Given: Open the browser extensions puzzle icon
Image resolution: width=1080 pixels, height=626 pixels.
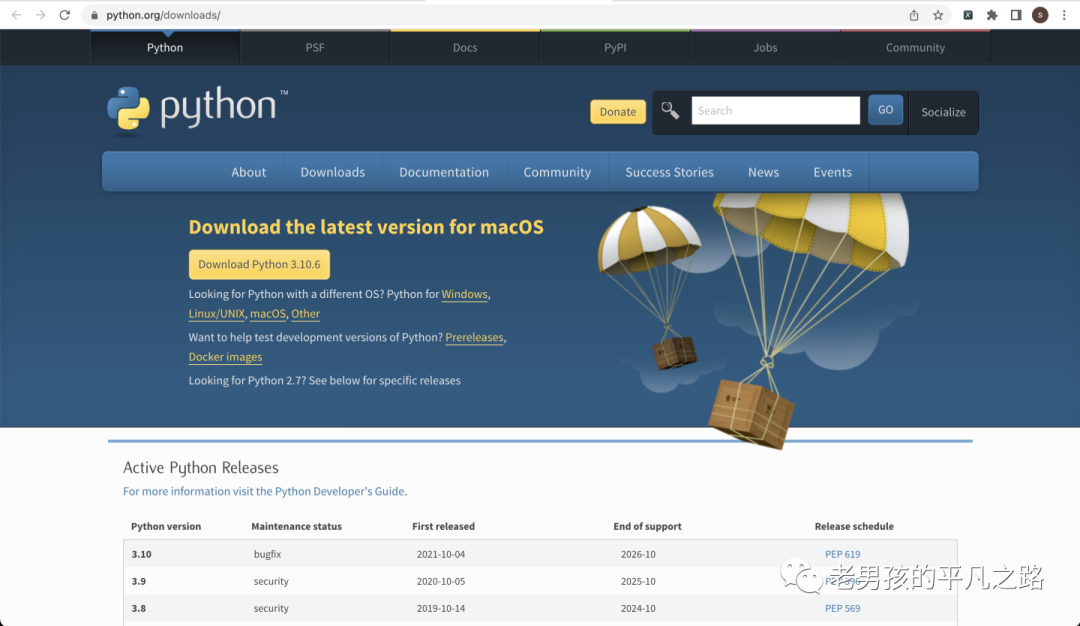Looking at the screenshot, I should [992, 15].
